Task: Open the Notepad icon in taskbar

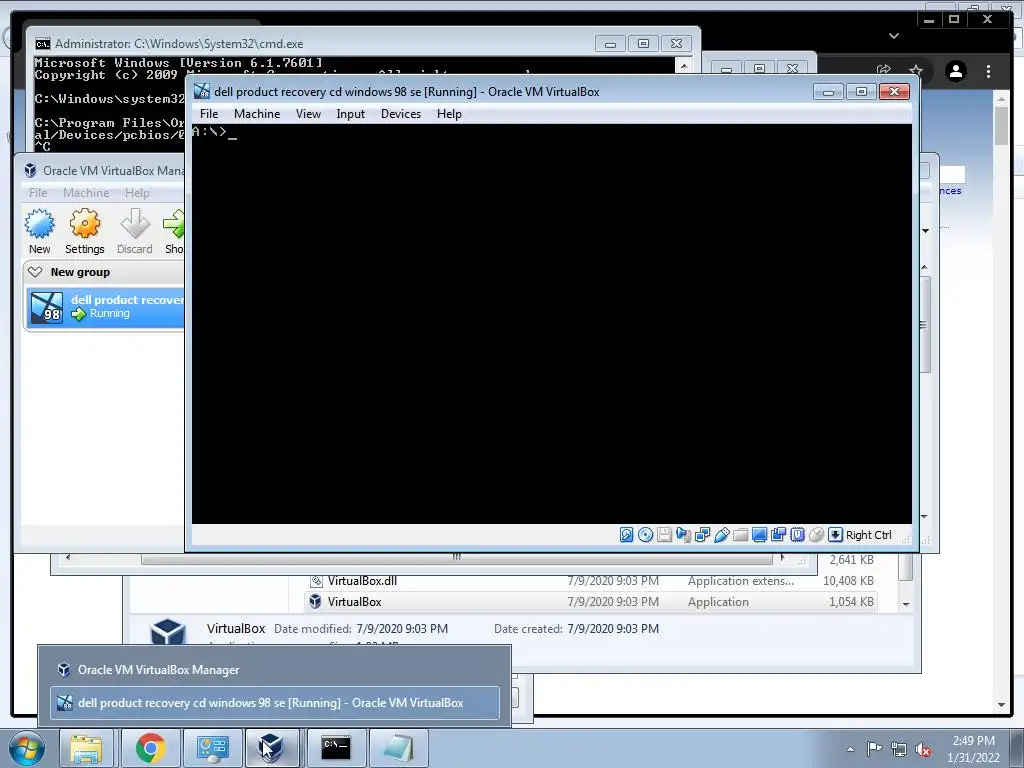Action: (x=398, y=748)
